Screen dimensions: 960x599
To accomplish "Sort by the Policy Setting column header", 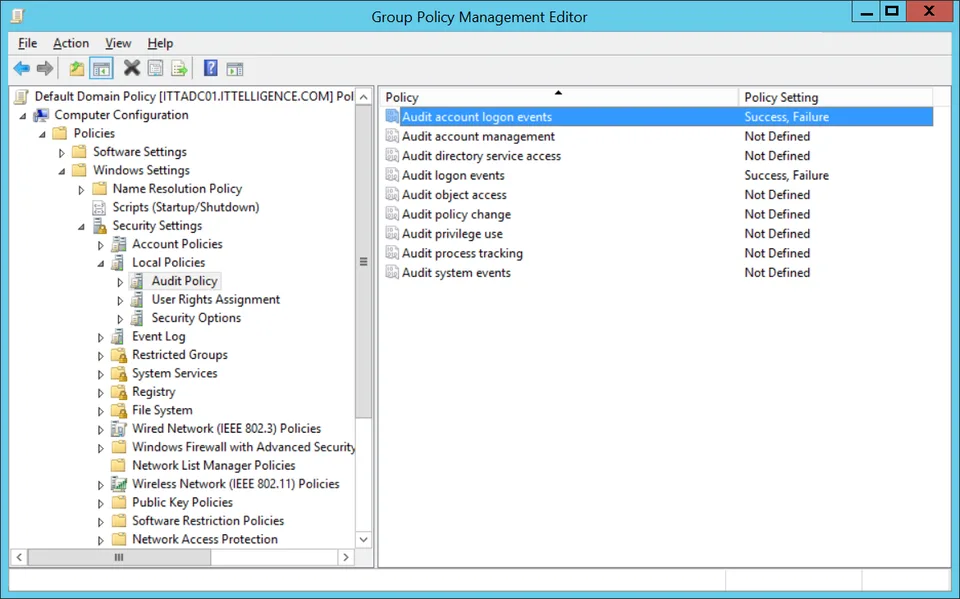I will (x=835, y=97).
